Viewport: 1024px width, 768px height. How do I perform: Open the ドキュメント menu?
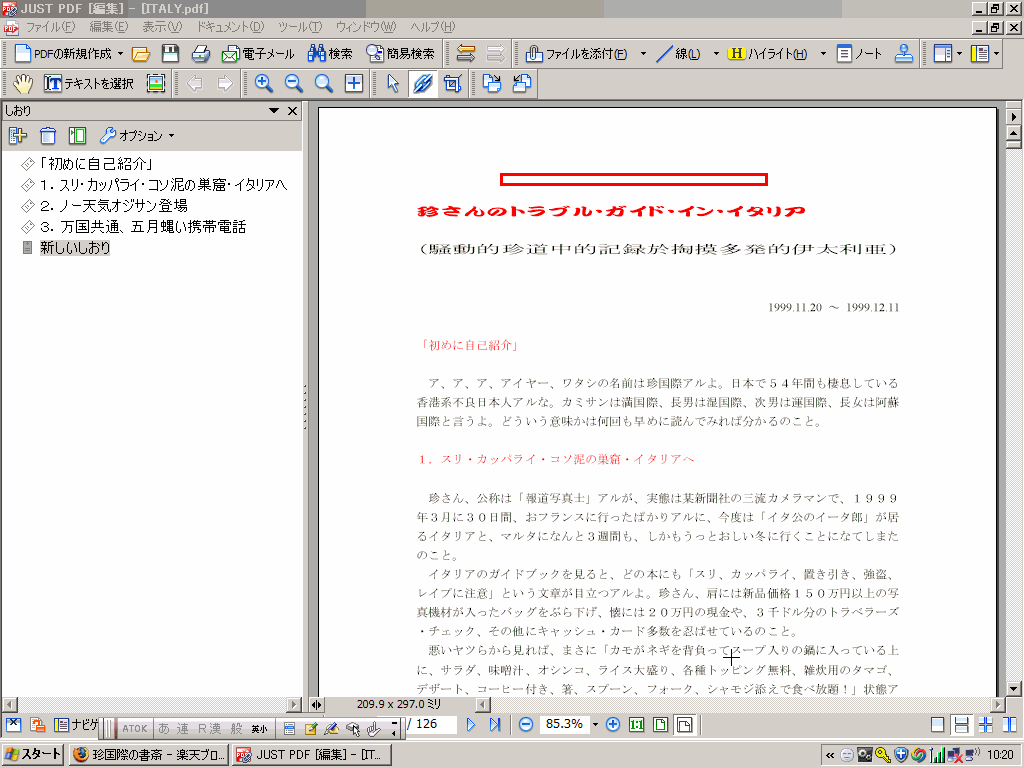[x=230, y=27]
